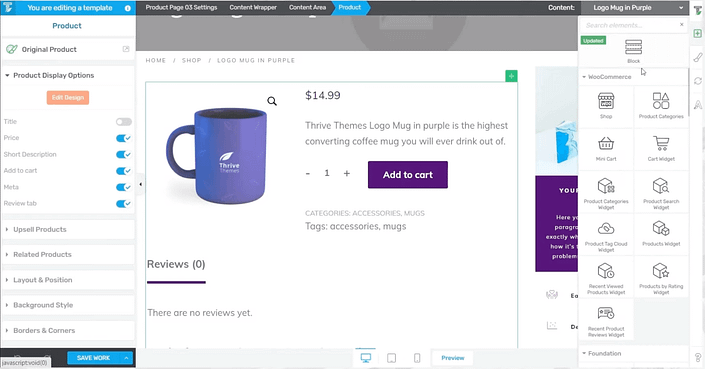Image resolution: width=705 pixels, height=369 pixels.
Task: Click SAVE WORK button
Action: click(94, 358)
